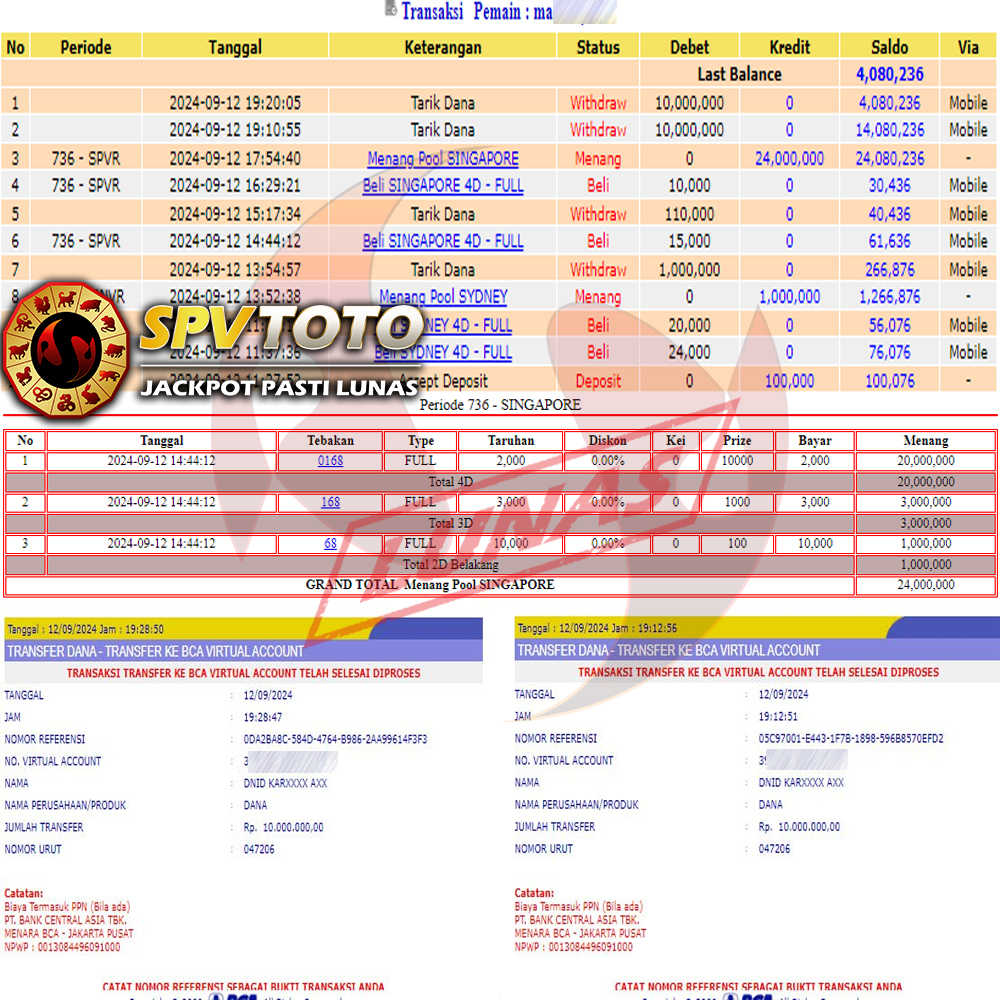The width and height of the screenshot is (1000, 1000).
Task: Open the Menang Pool SYDNEY link
Action: point(443,297)
